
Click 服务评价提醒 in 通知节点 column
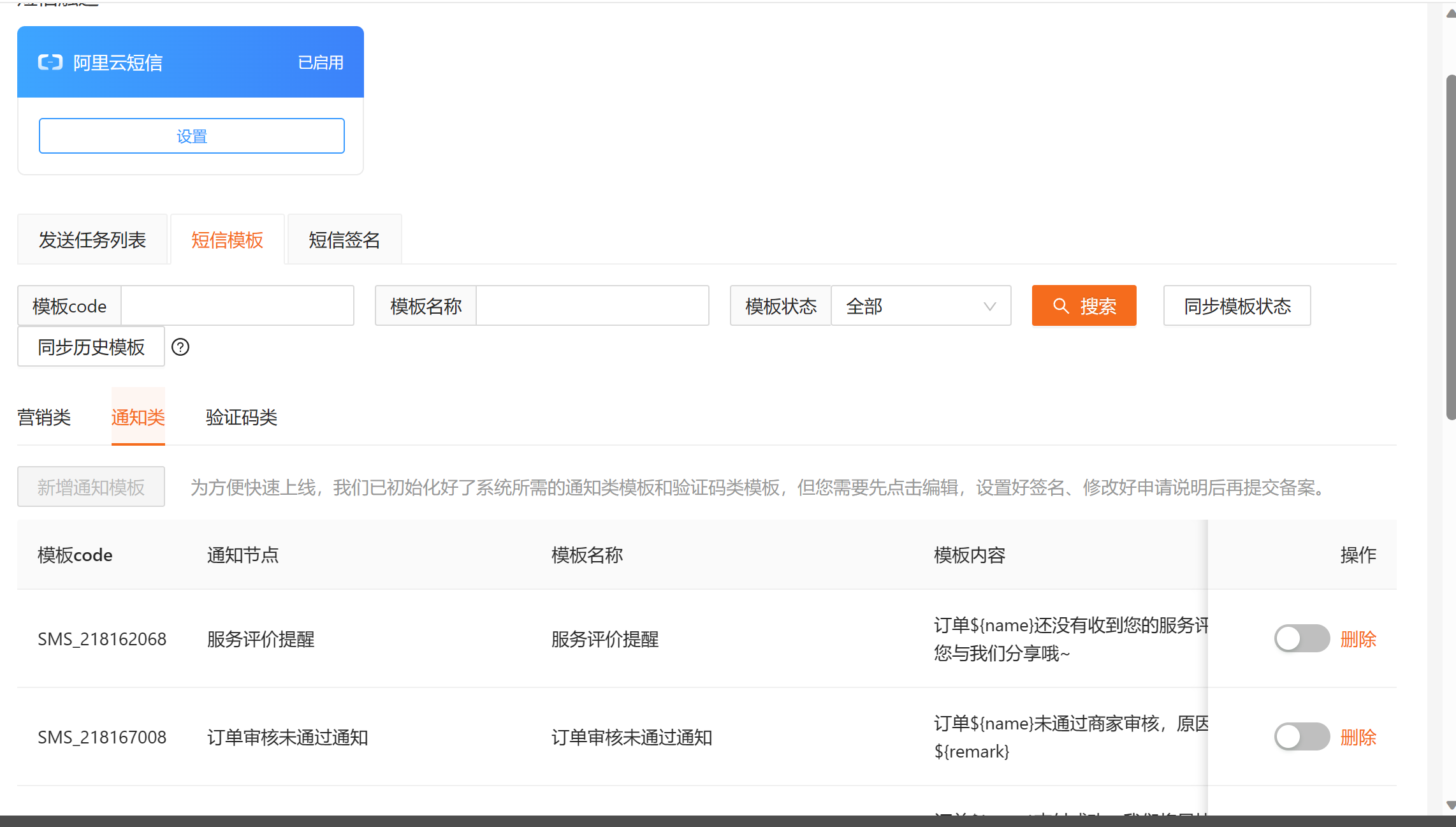click(x=261, y=639)
